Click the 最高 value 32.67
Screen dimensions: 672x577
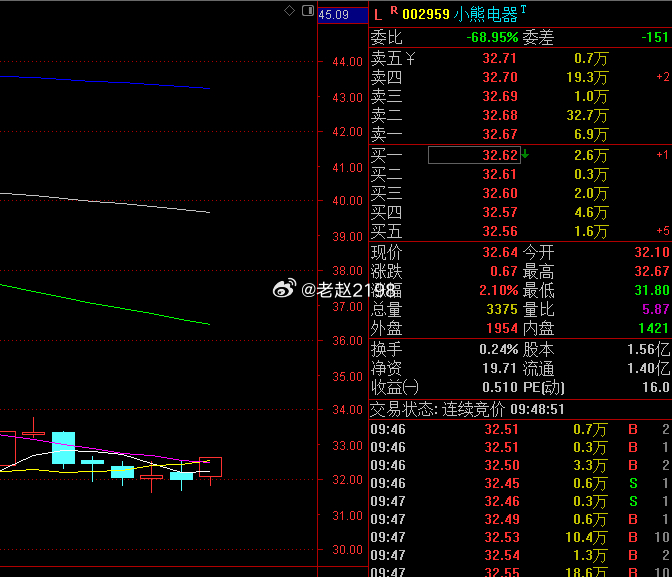pos(652,271)
